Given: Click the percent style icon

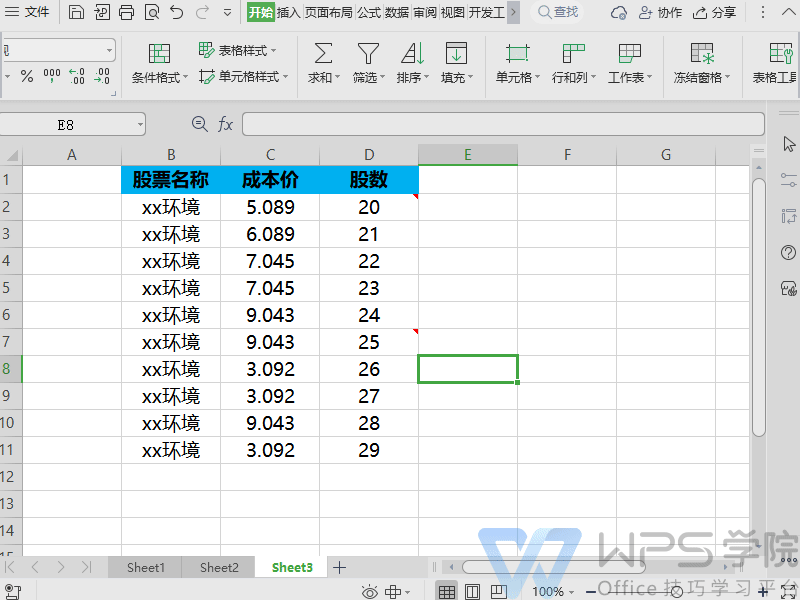Looking at the screenshot, I should point(27,77).
